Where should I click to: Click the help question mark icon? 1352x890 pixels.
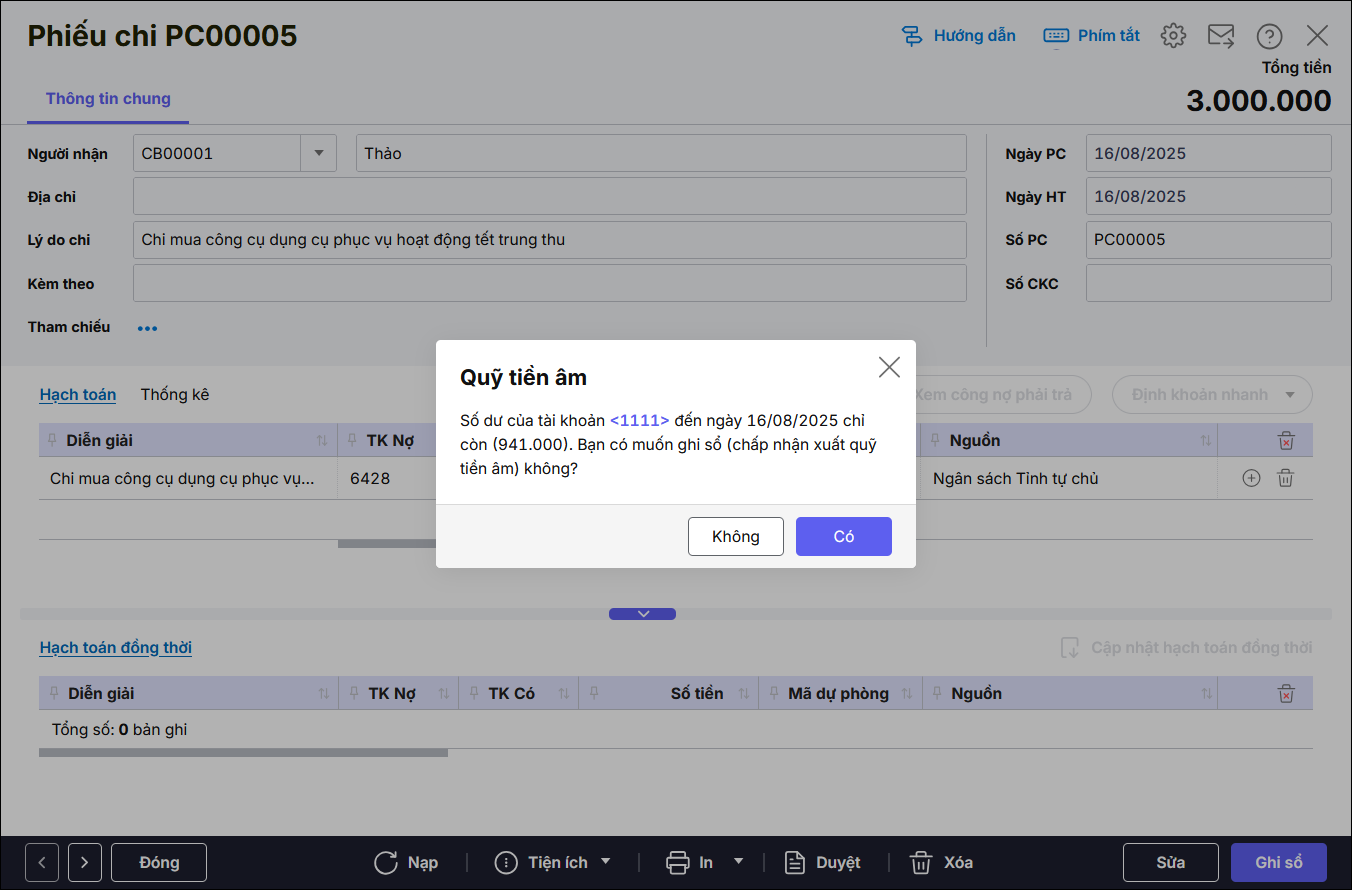(1269, 36)
